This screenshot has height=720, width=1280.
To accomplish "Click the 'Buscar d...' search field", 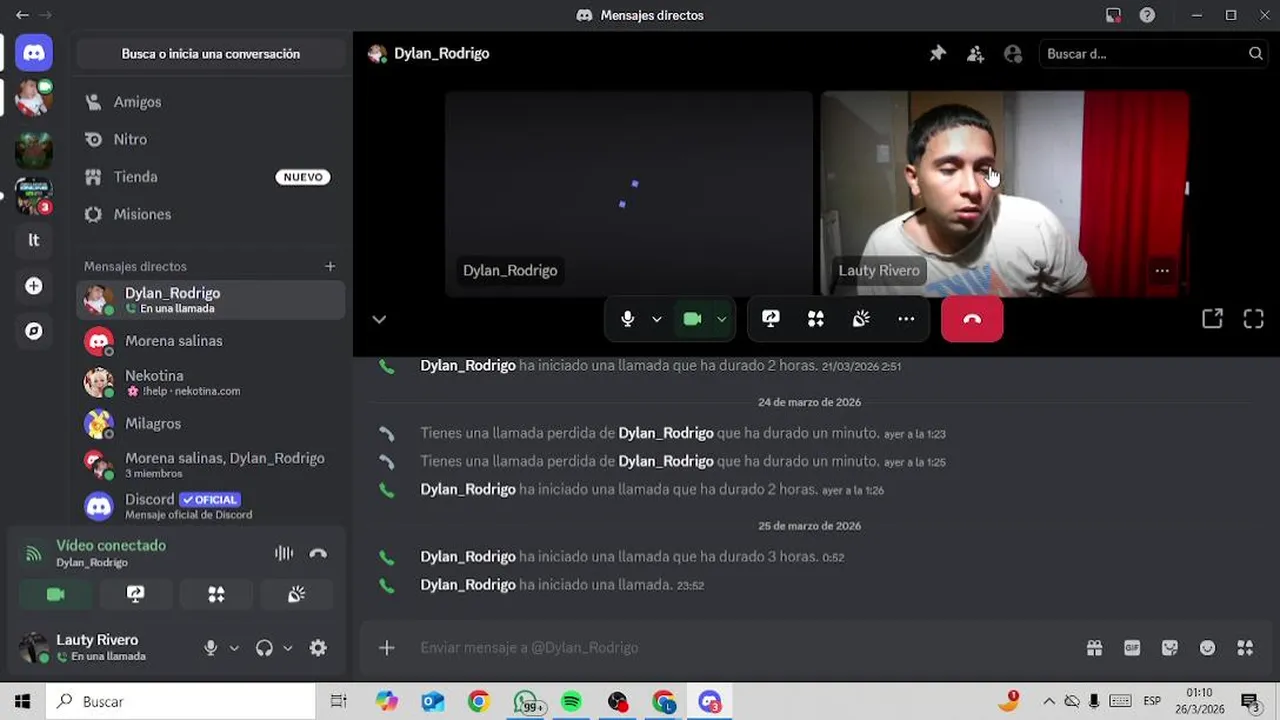I will (x=1154, y=54).
